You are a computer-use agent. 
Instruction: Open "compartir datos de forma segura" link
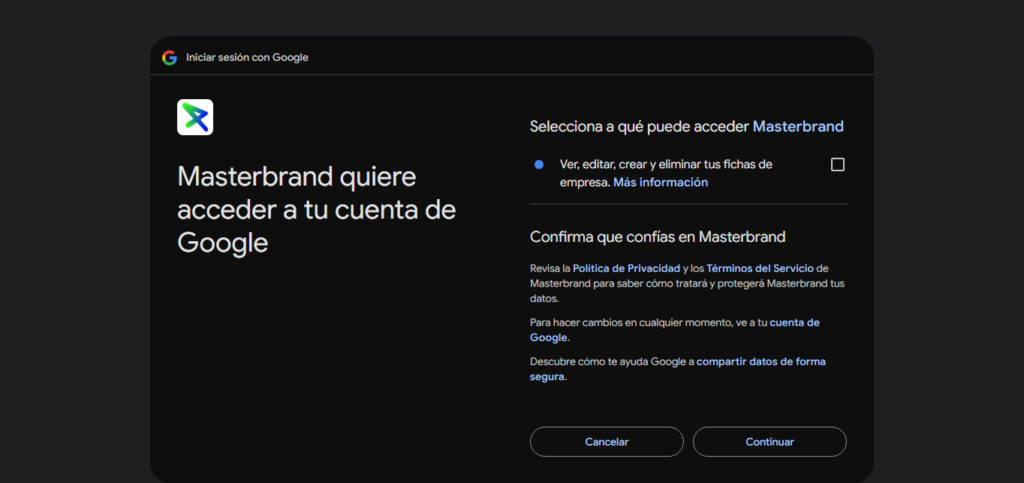coord(760,361)
